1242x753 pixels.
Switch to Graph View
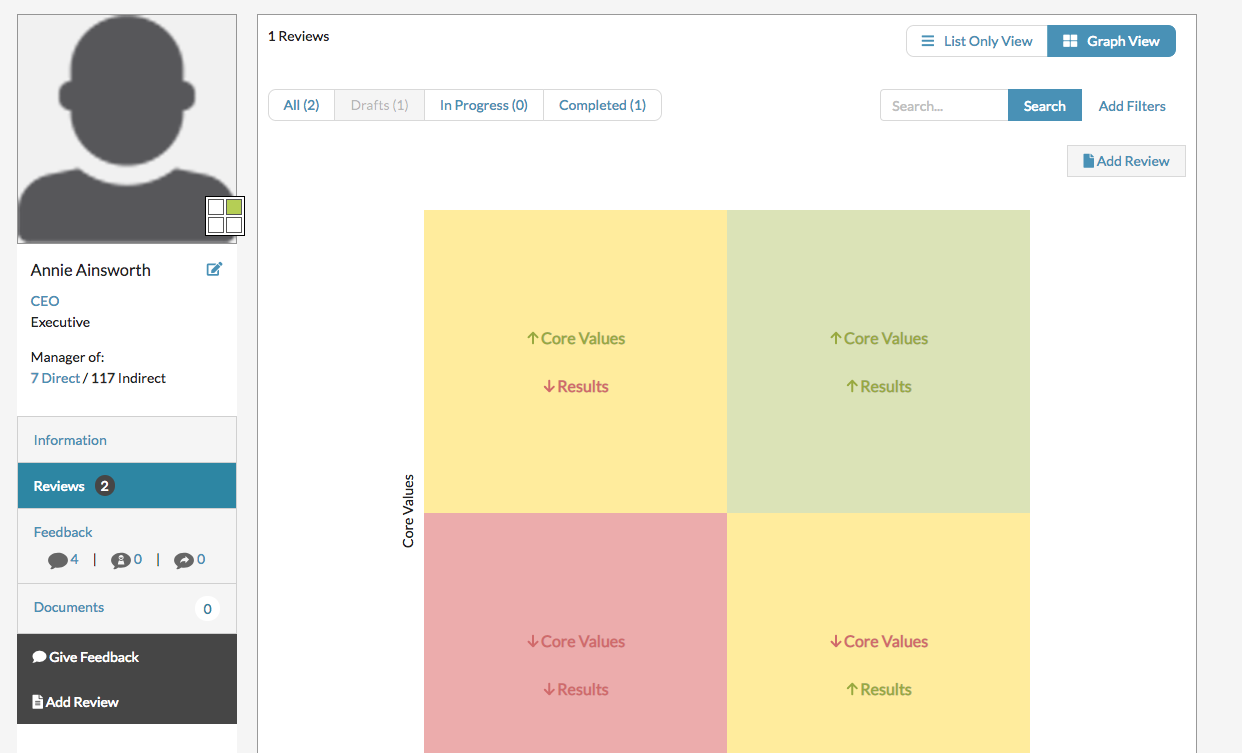click(x=1111, y=41)
